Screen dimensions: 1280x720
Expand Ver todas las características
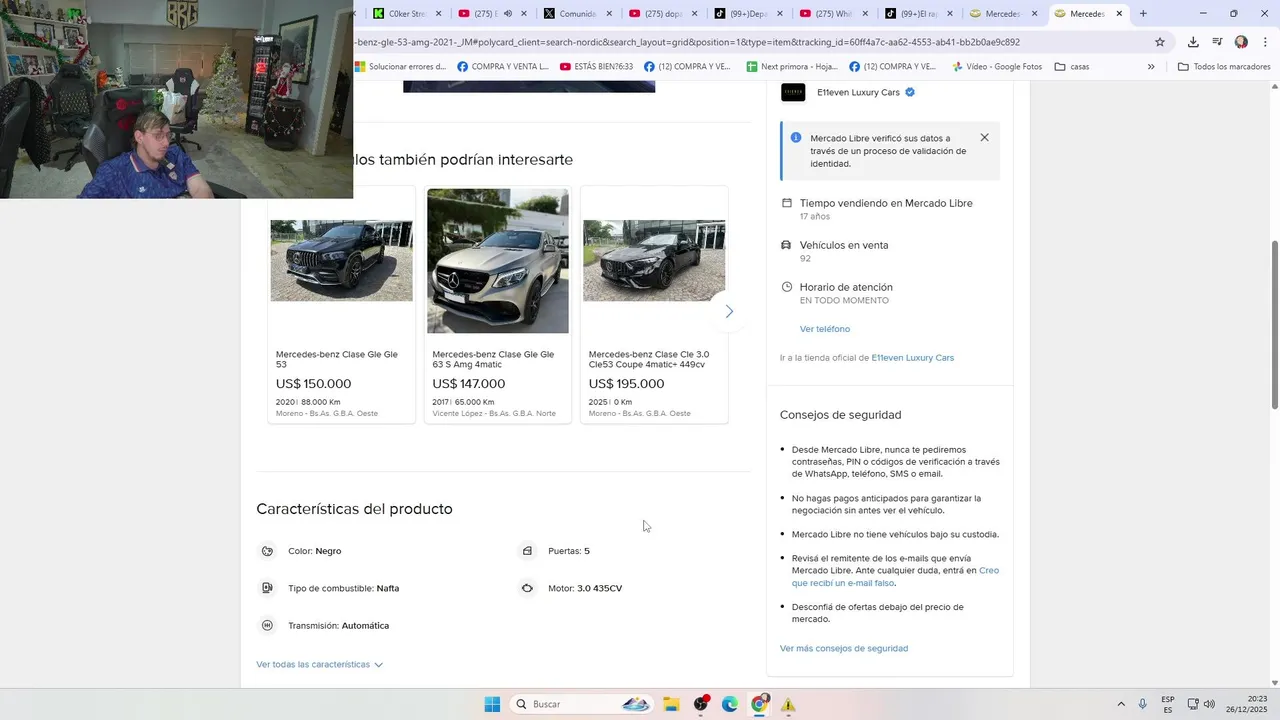319,664
